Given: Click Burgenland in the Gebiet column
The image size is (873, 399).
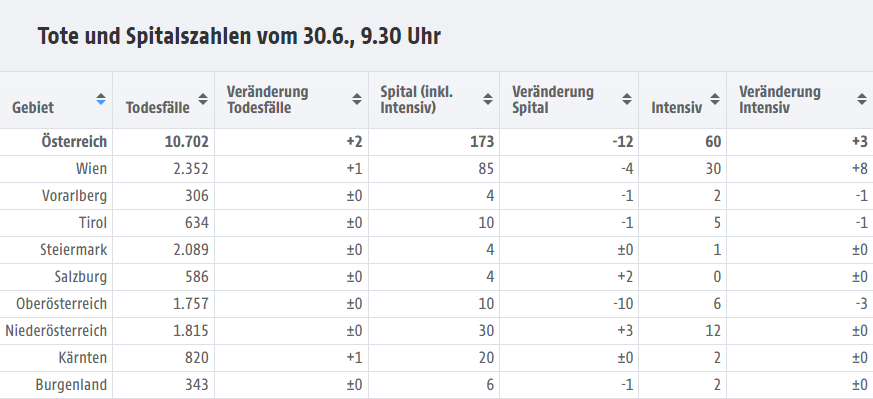Looking at the screenshot, I should coord(71,385).
